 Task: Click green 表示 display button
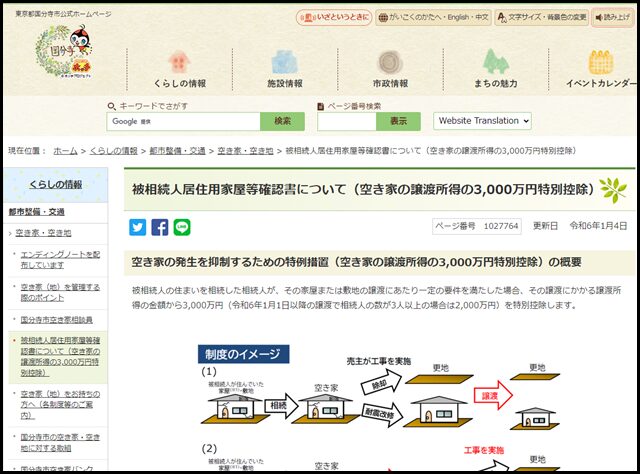(398, 121)
